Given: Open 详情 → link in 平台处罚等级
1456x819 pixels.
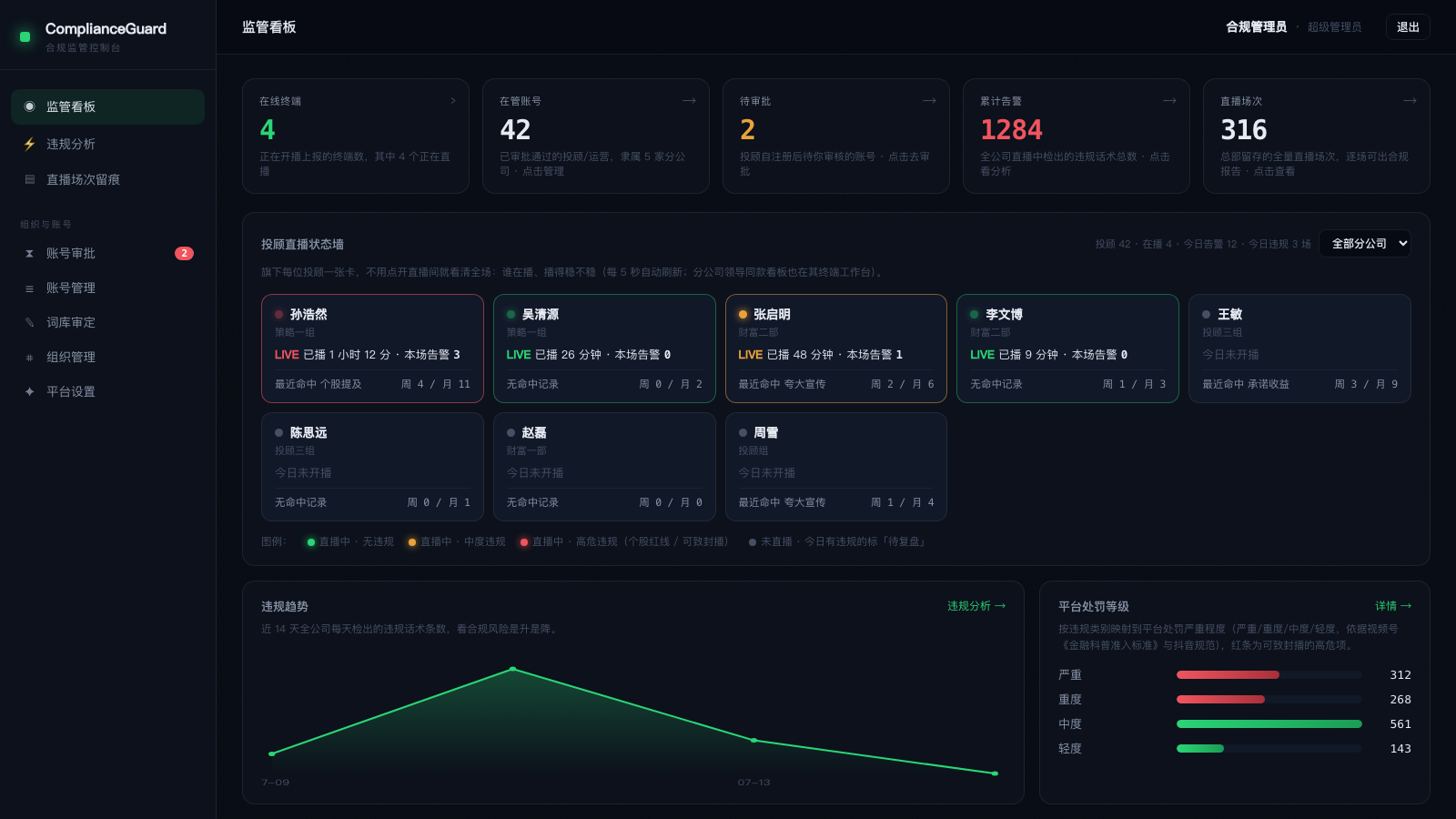Looking at the screenshot, I should point(1393,606).
